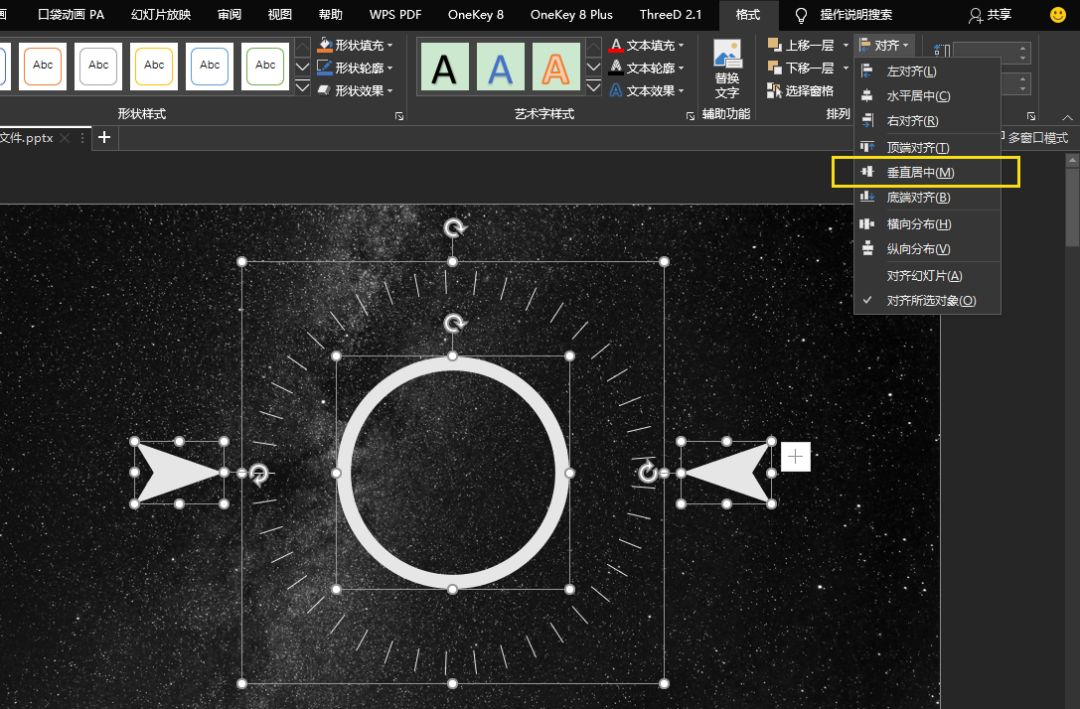
Task: Switch to the OneKey 8 tab
Action: (476, 14)
